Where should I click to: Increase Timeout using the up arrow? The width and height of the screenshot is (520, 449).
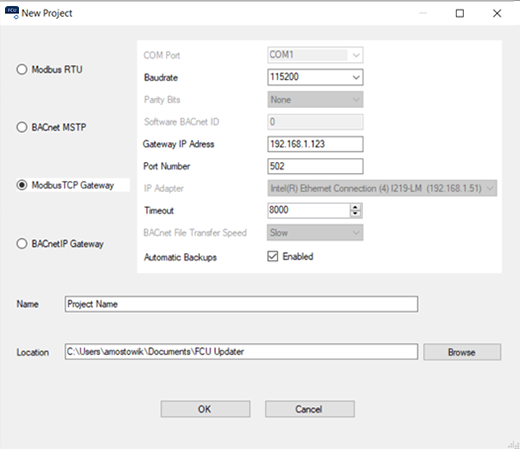click(x=355, y=207)
